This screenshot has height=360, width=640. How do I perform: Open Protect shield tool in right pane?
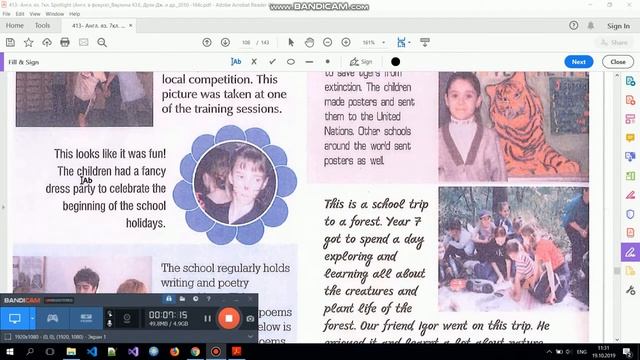630,214
